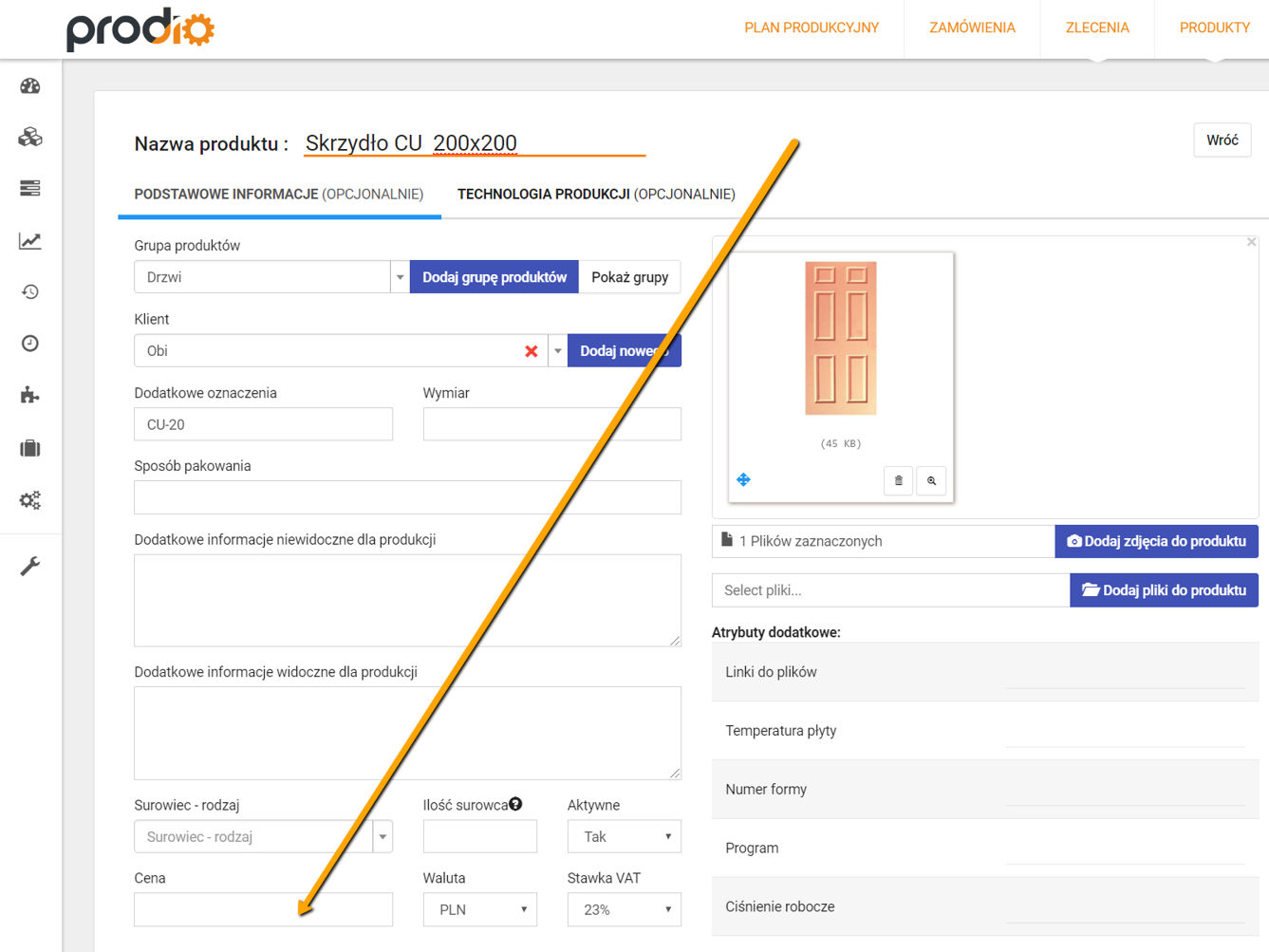The width and height of the screenshot is (1269, 952).
Task: Select the puzzle piece icon in sidebar
Action: pos(30,395)
